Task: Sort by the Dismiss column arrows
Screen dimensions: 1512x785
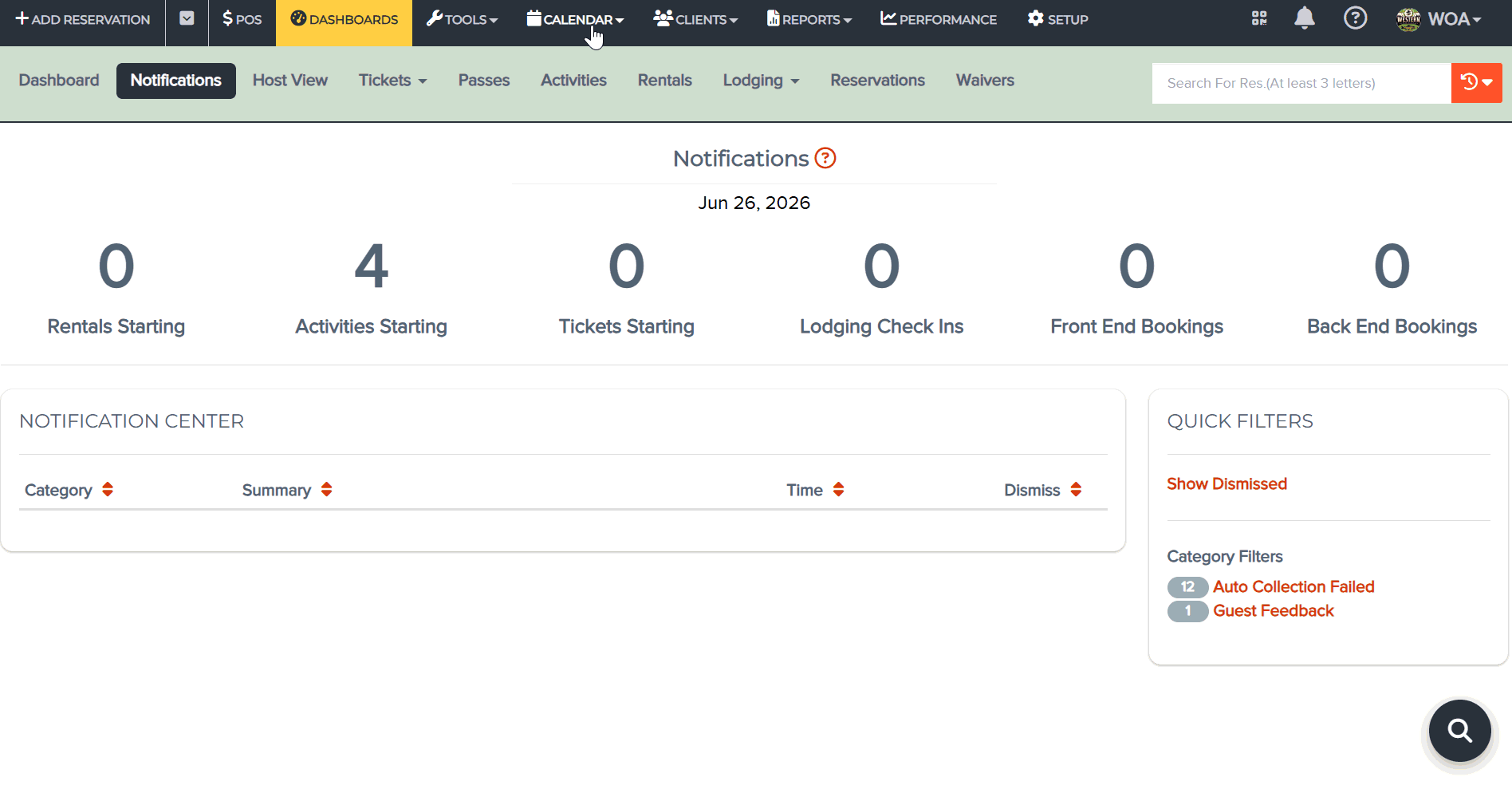Action: click(1076, 490)
